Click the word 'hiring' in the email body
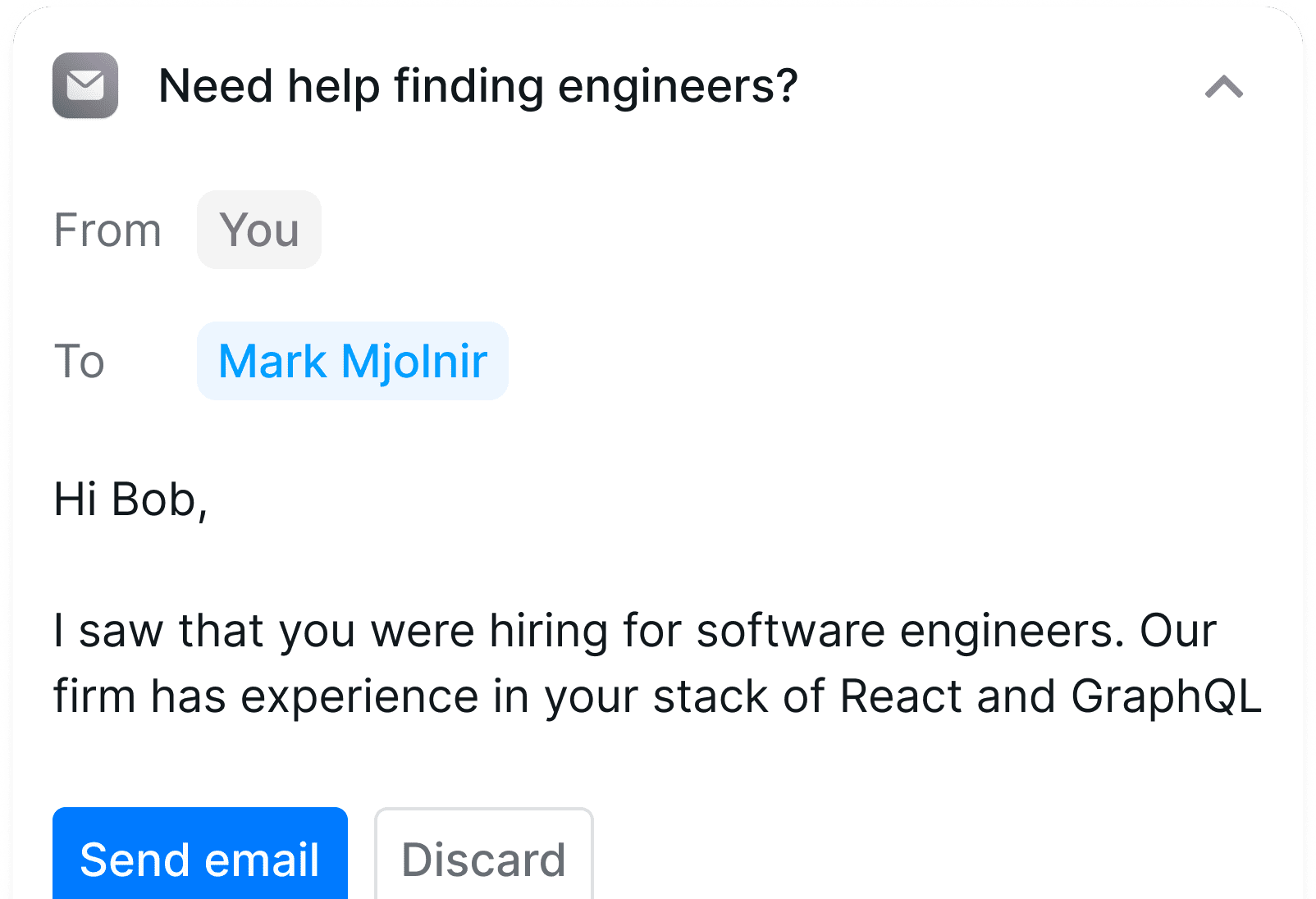 pos(549,631)
